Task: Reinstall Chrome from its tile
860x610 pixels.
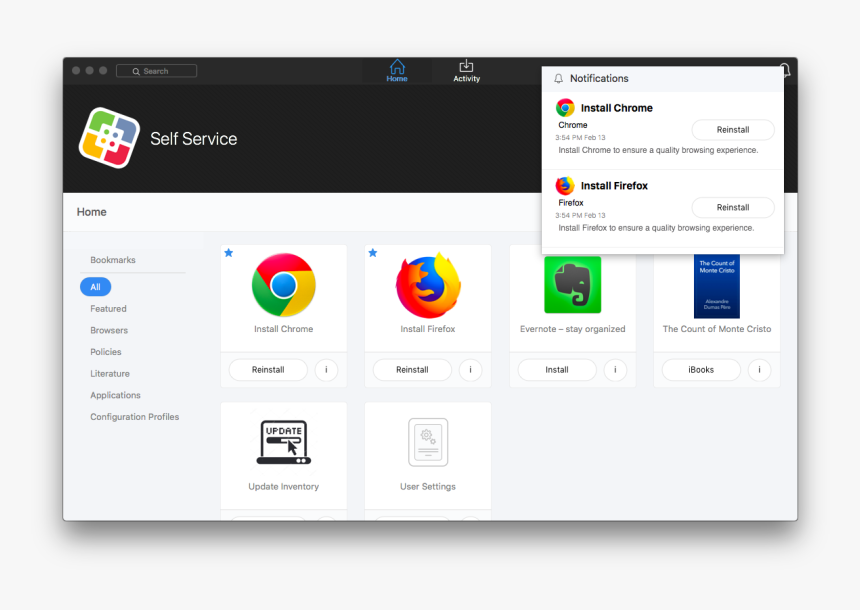Action: click(267, 369)
